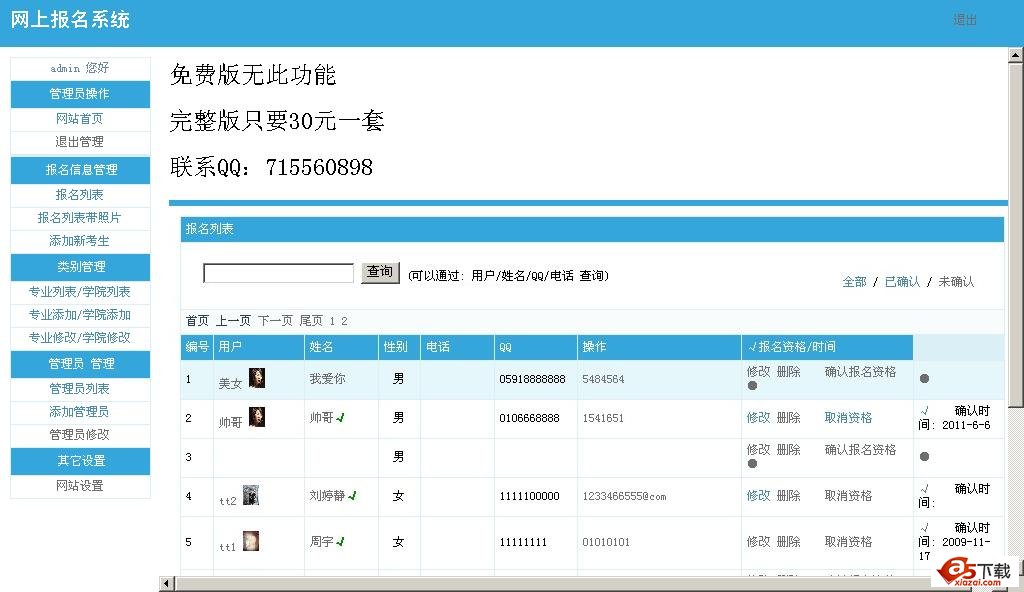Viewport: 1024px width, 592px height.
Task: Click the left arrow of the horizontal scrollbar
Action: pos(167,583)
